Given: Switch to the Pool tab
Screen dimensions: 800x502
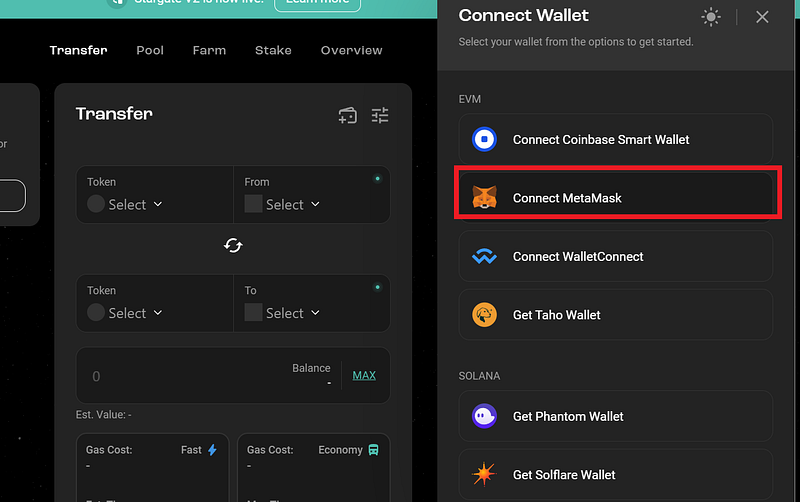Looking at the screenshot, I should click(x=149, y=50).
